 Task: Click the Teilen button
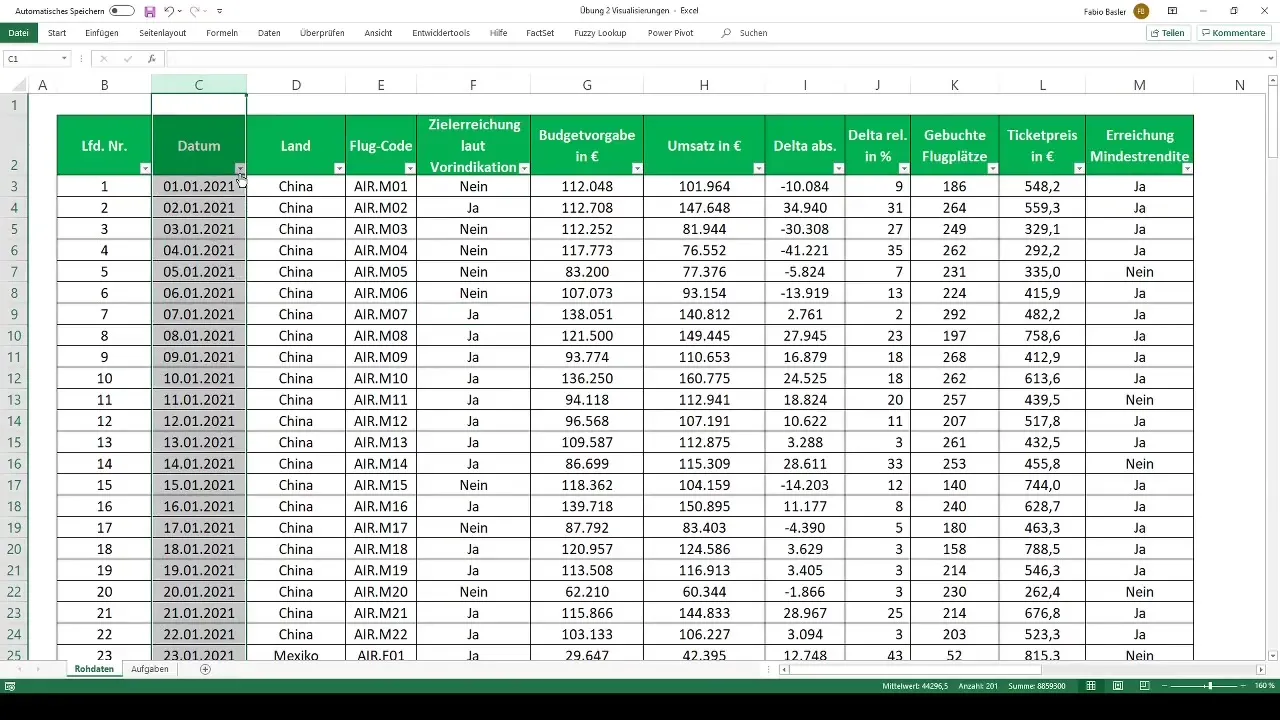[1168, 33]
